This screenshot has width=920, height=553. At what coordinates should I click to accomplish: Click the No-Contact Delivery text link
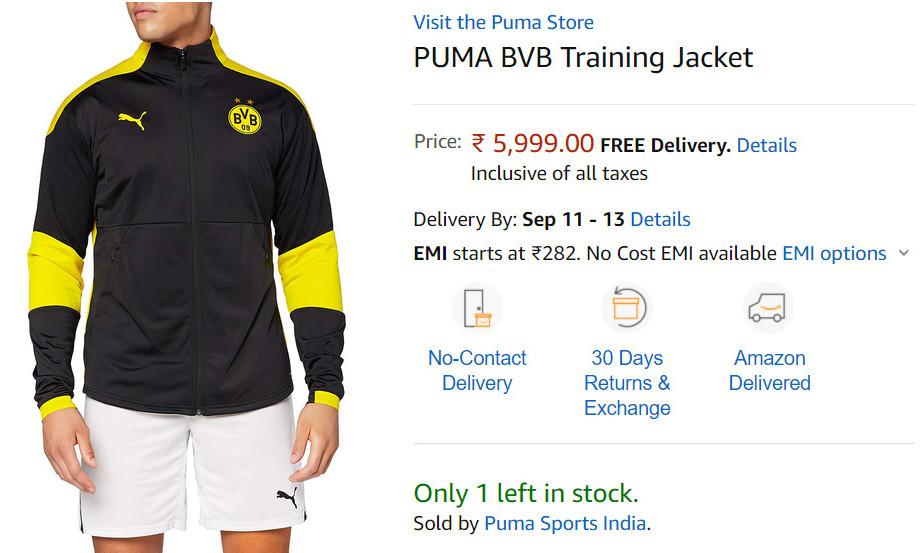477,370
